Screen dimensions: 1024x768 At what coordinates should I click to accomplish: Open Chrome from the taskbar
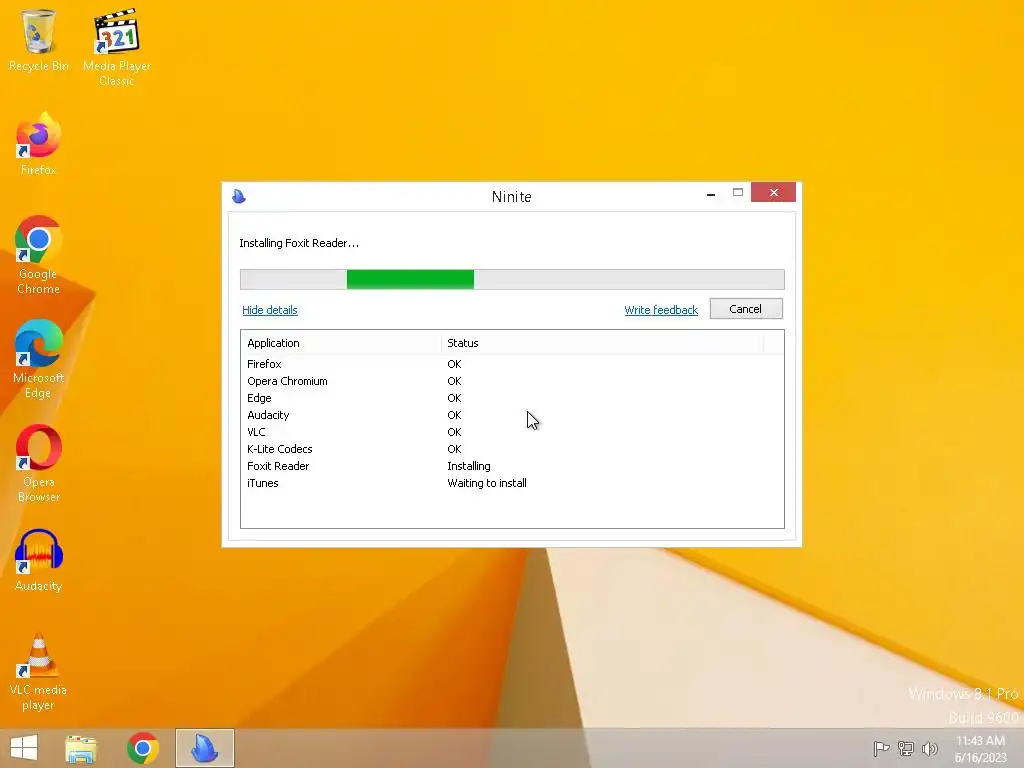tap(143, 748)
